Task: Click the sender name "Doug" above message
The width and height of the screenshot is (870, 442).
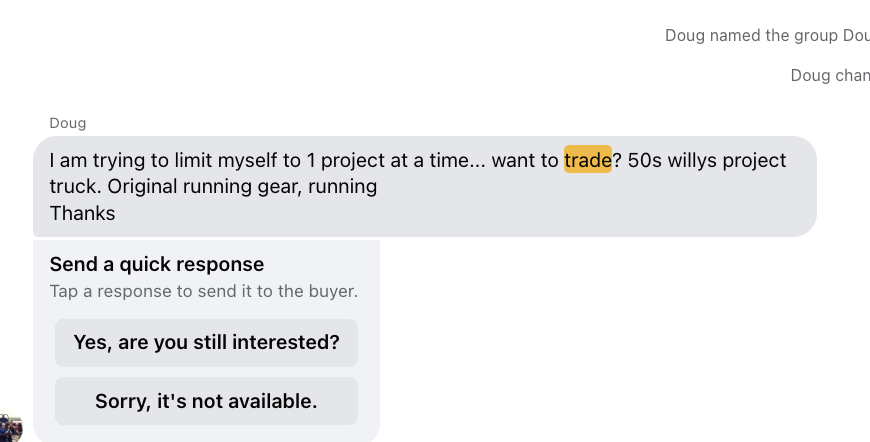Action: tap(68, 123)
